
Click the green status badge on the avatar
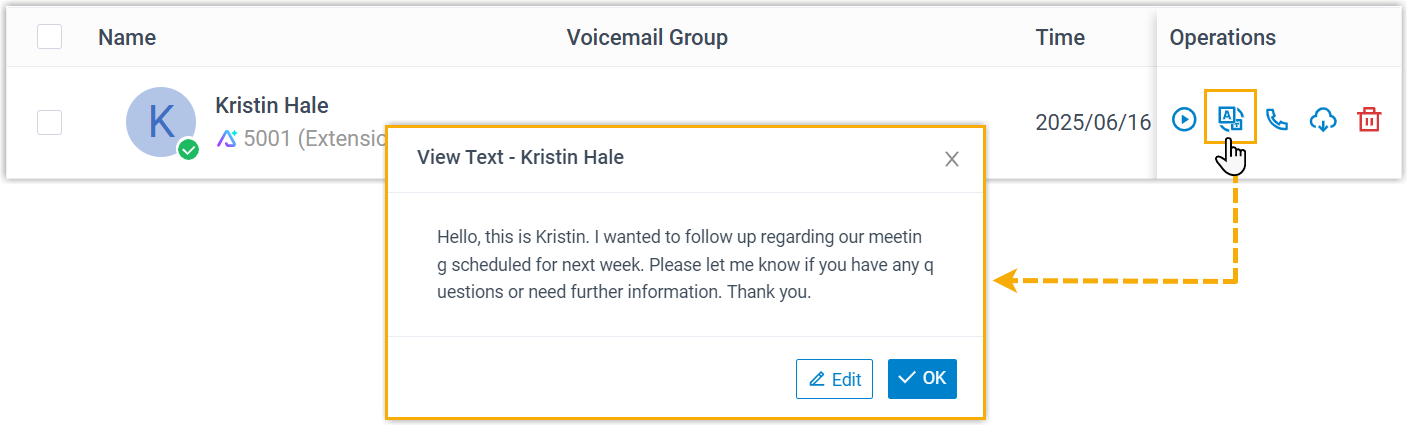188,150
